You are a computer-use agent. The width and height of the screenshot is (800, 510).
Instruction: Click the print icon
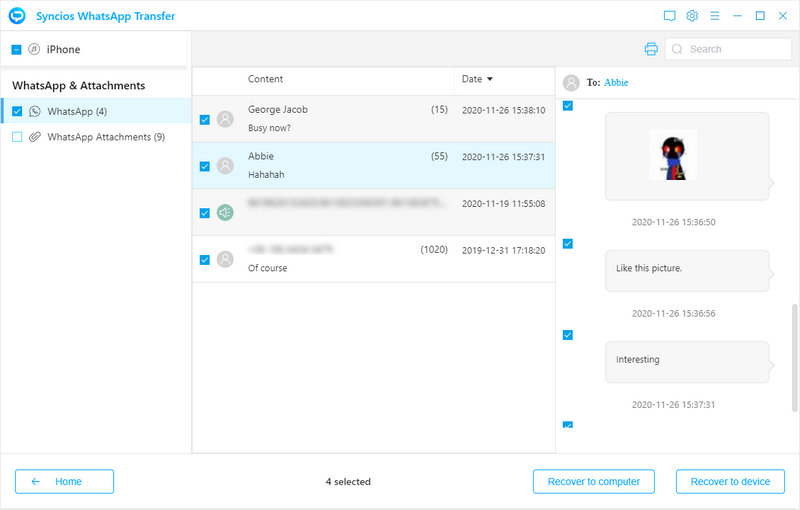tap(651, 49)
